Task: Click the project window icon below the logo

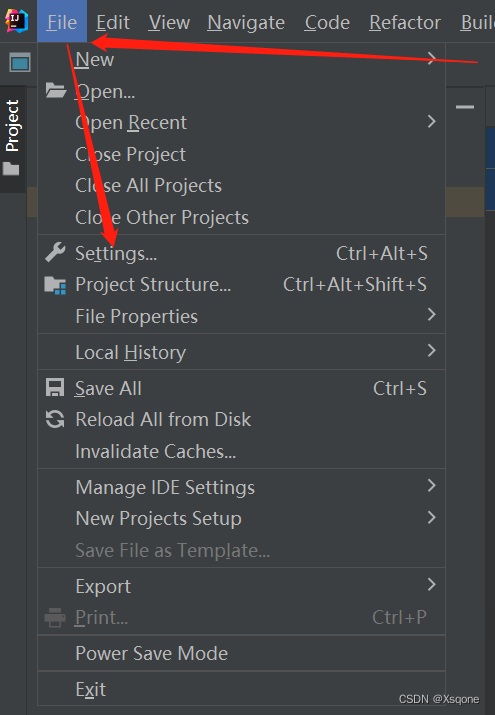Action: pos(20,62)
